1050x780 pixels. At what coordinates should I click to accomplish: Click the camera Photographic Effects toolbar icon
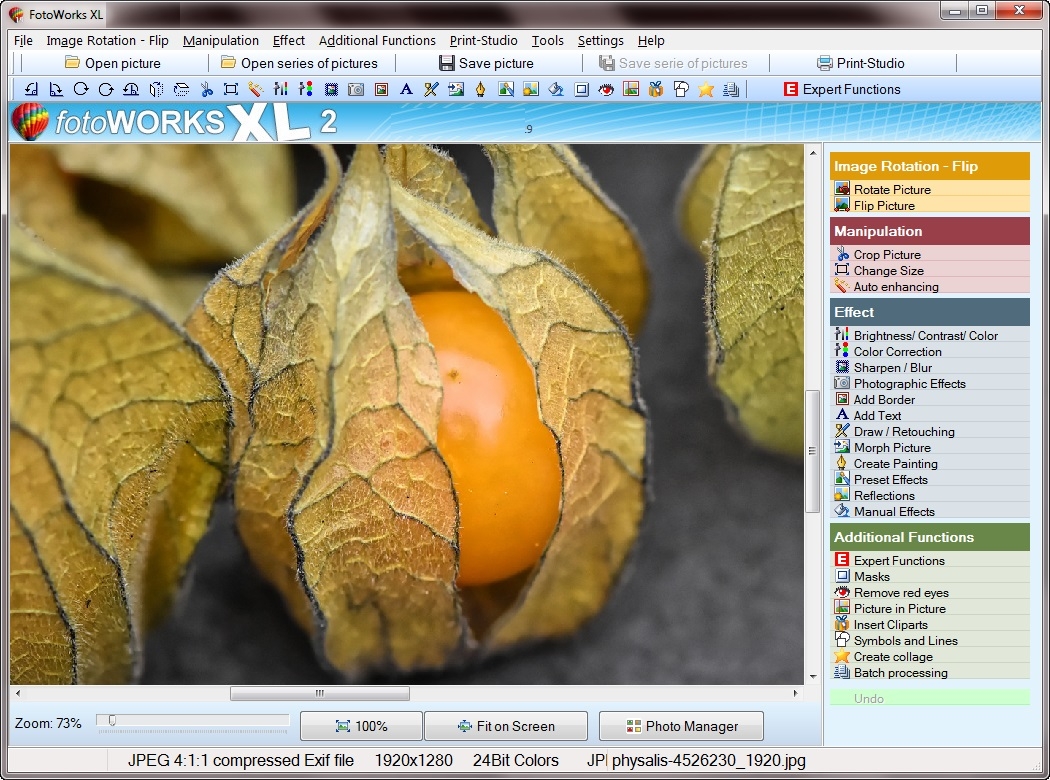pos(356,89)
